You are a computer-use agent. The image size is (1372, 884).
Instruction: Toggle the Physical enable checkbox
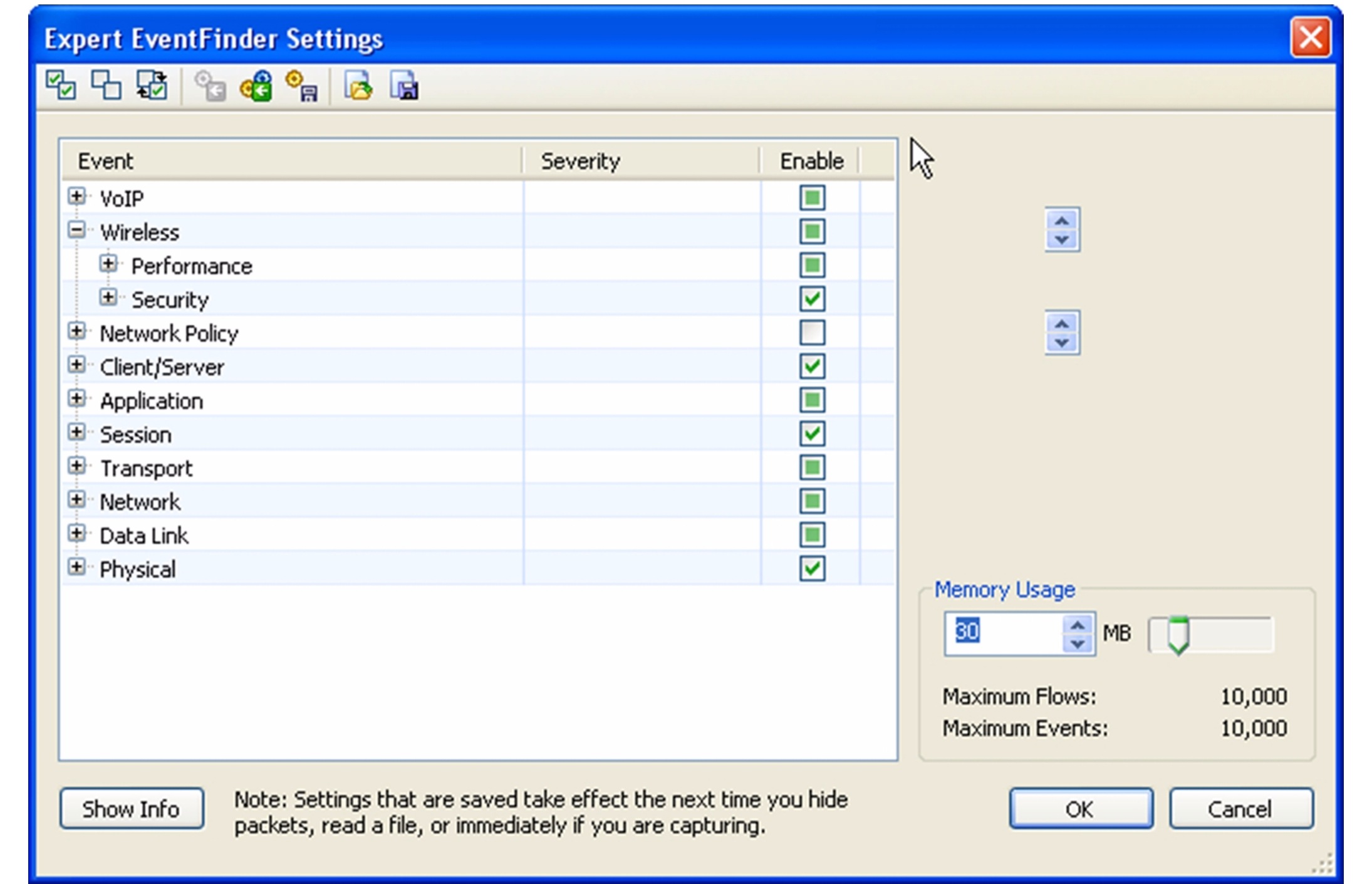(x=812, y=569)
